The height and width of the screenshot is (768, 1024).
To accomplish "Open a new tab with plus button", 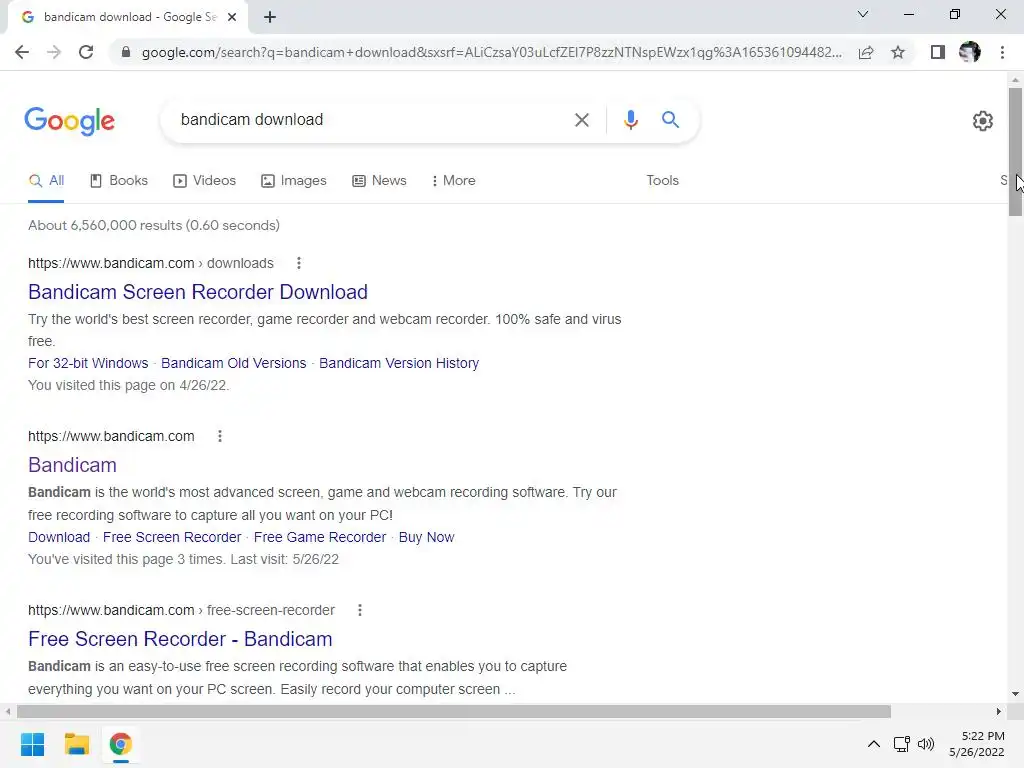I will pyautogui.click(x=270, y=17).
